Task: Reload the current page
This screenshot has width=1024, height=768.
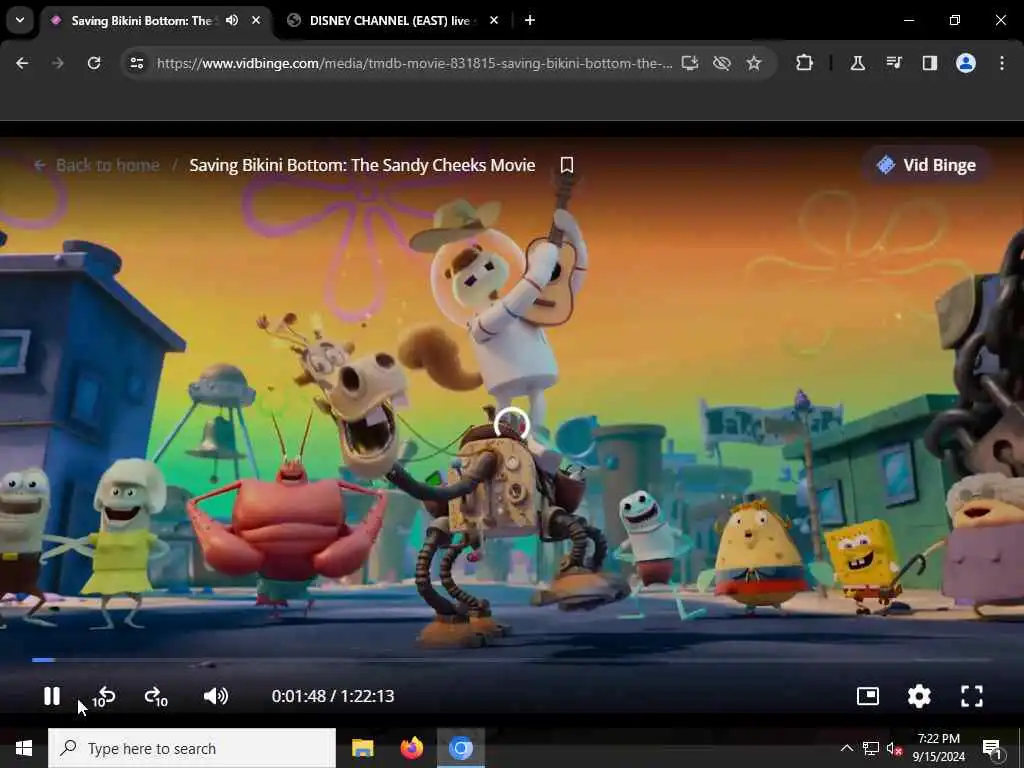Action: pos(94,63)
